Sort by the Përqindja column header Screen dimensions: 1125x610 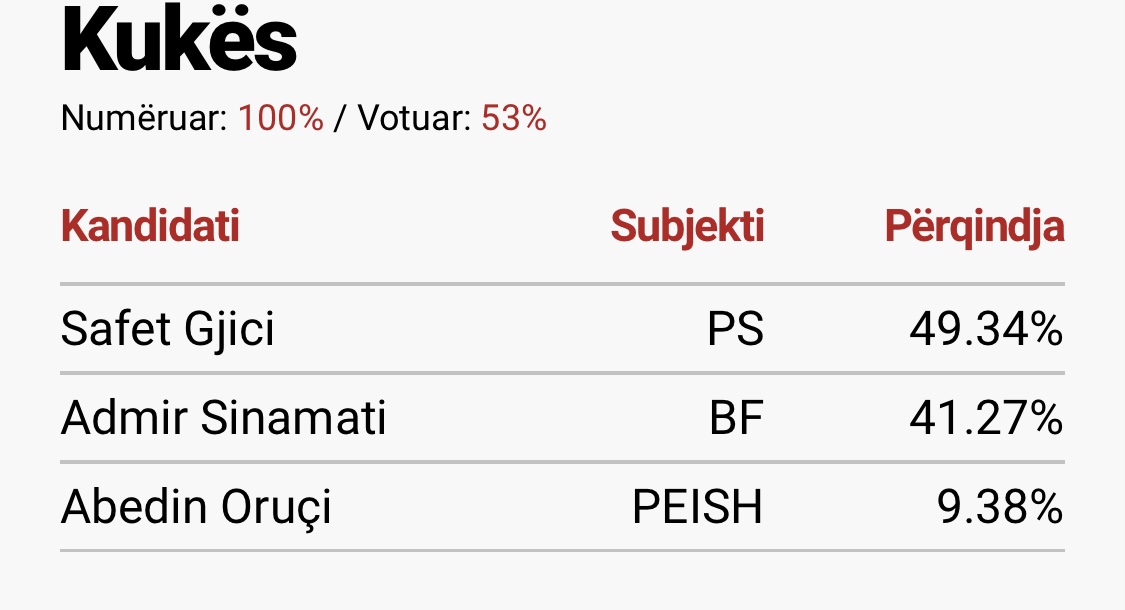pyautogui.click(x=974, y=228)
